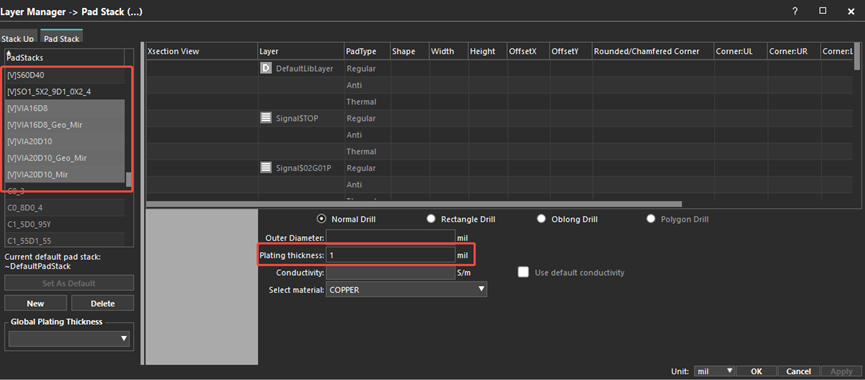Select Rectangle Drill option
Viewport: 865px width, 380px height.
tap(431, 219)
